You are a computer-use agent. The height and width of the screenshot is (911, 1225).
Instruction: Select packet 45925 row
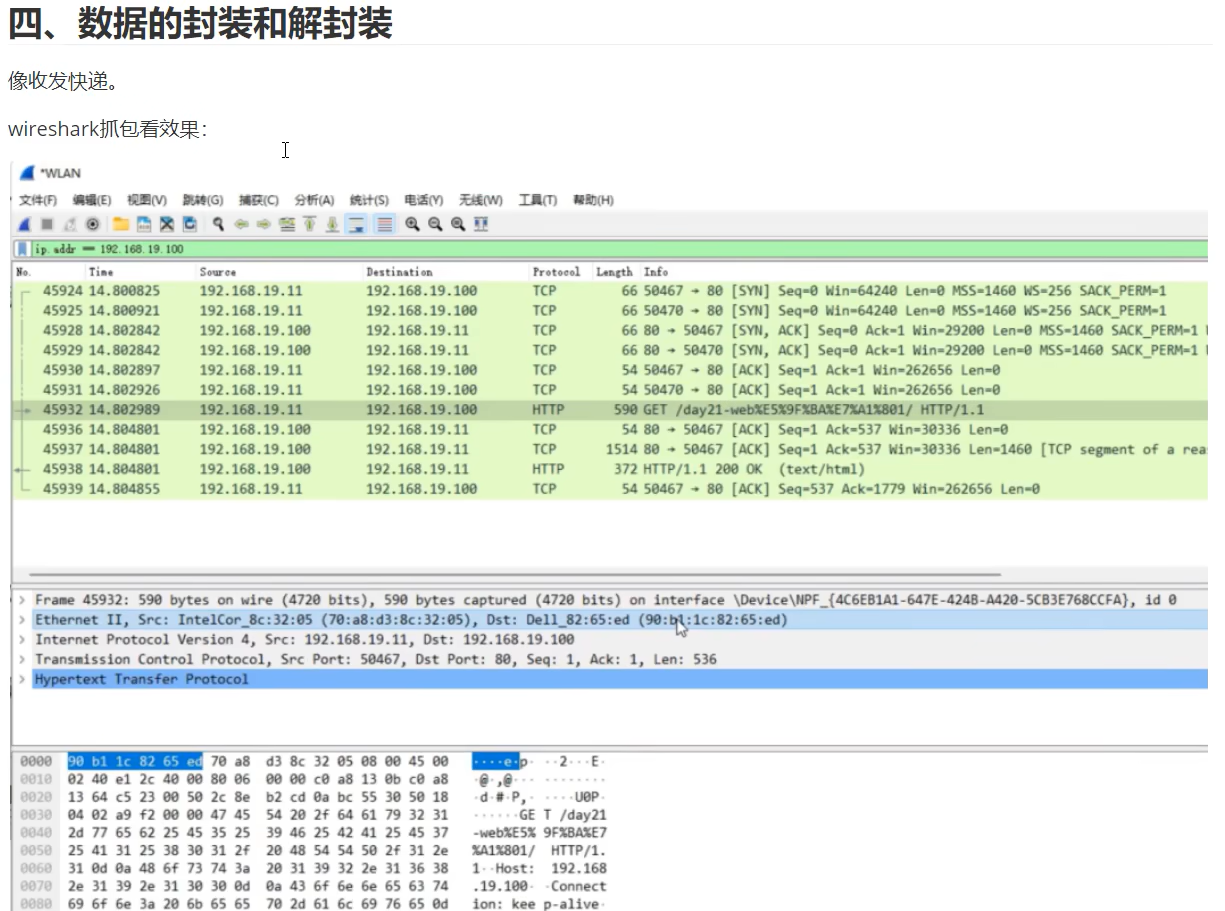click(610, 311)
